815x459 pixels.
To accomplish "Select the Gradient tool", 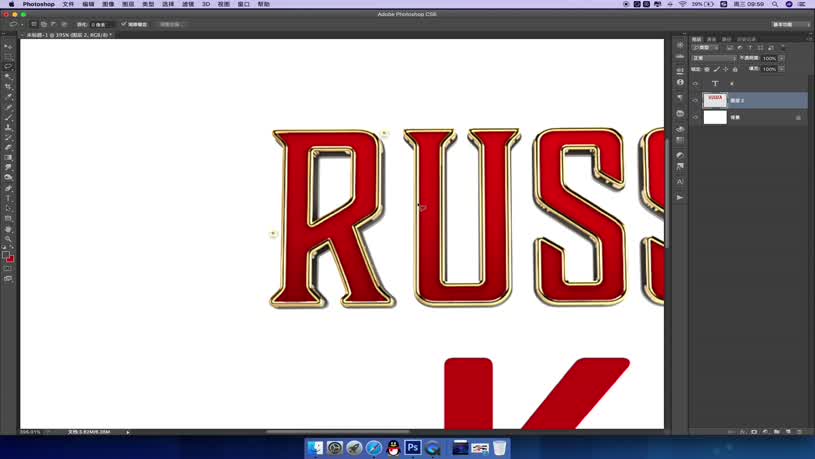I will pos(8,158).
